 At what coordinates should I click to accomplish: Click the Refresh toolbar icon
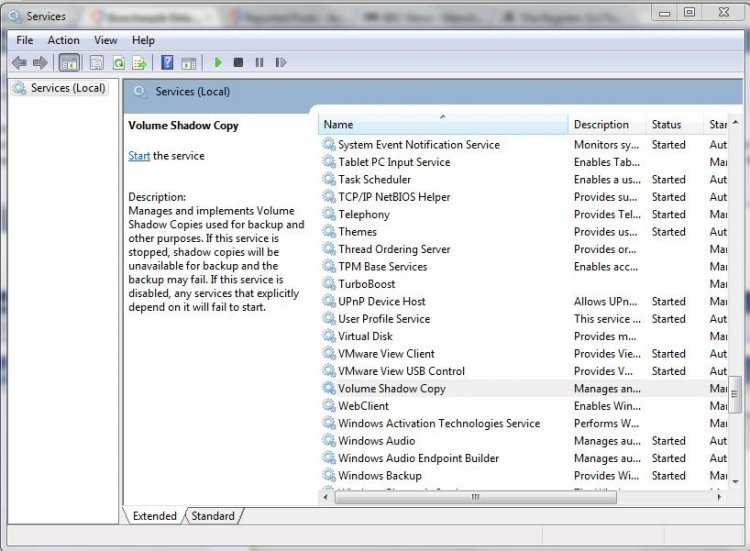coord(119,63)
